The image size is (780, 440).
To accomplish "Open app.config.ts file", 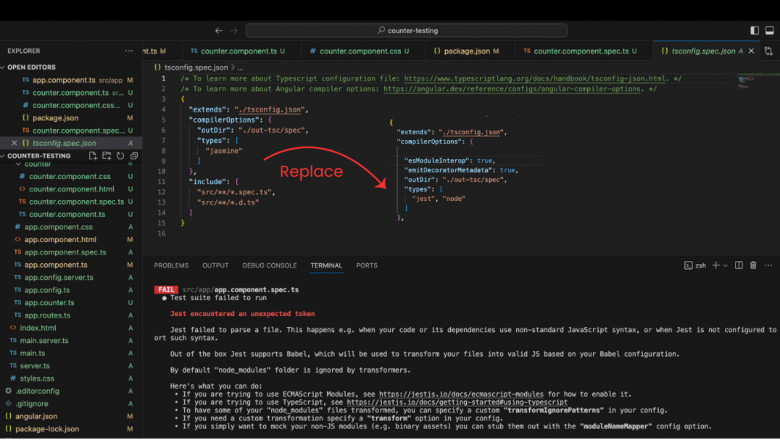I will click(x=47, y=290).
